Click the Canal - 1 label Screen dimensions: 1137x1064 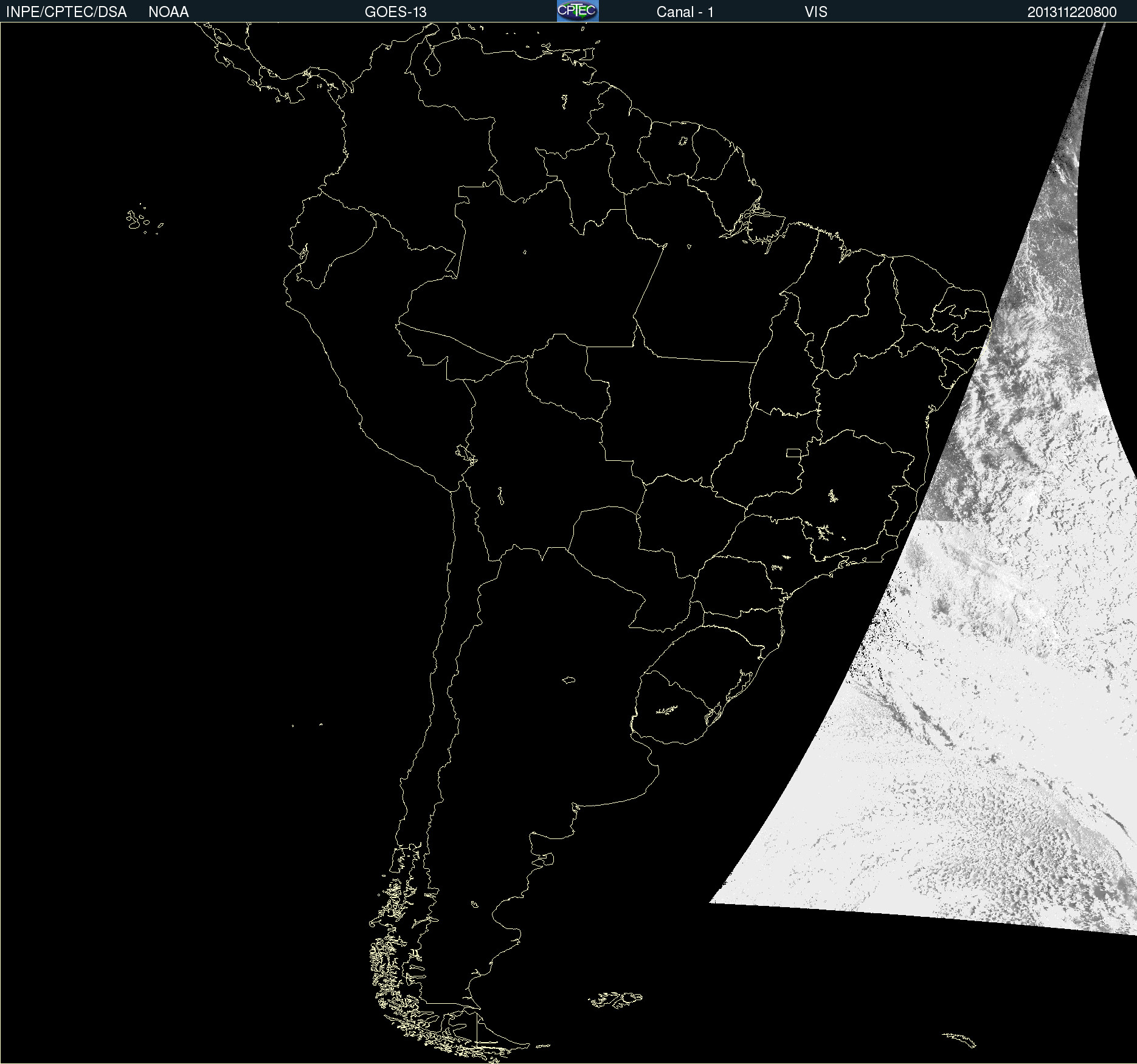[x=685, y=12]
